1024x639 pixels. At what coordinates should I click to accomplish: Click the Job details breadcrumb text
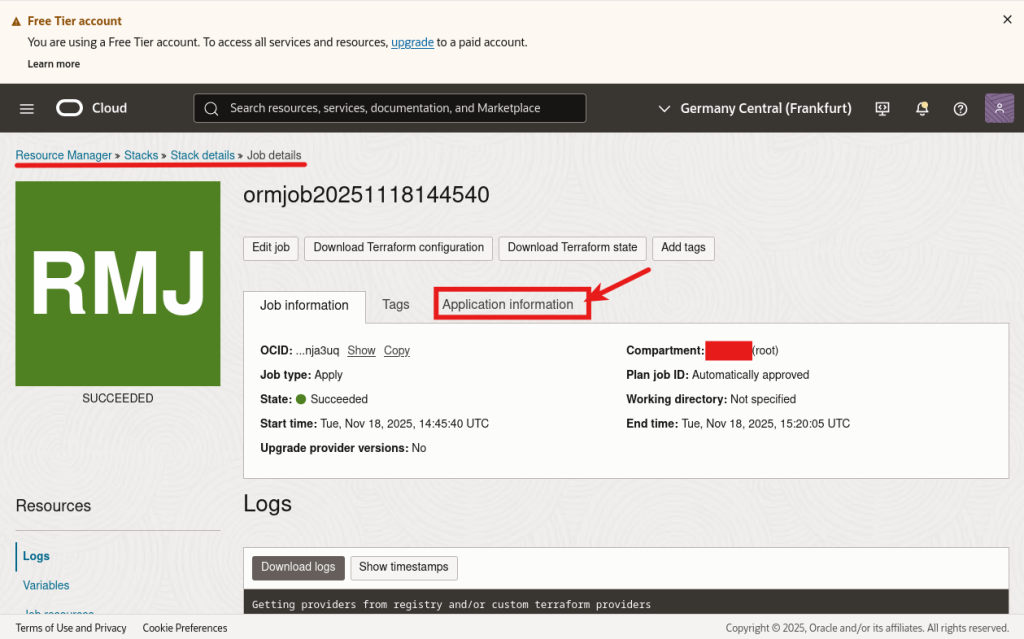point(274,155)
